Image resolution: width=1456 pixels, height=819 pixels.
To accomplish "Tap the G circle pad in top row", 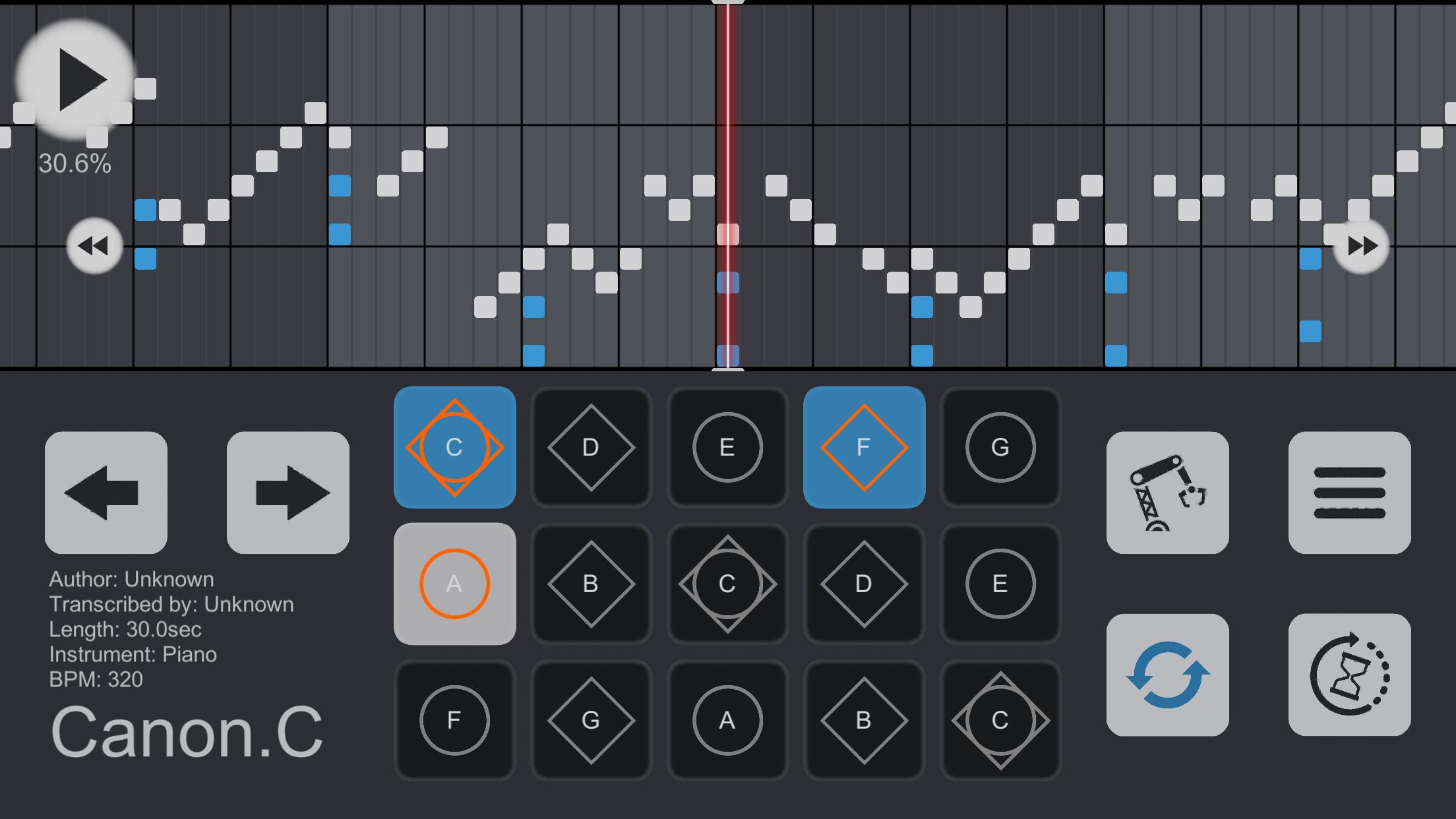I will [x=1000, y=447].
